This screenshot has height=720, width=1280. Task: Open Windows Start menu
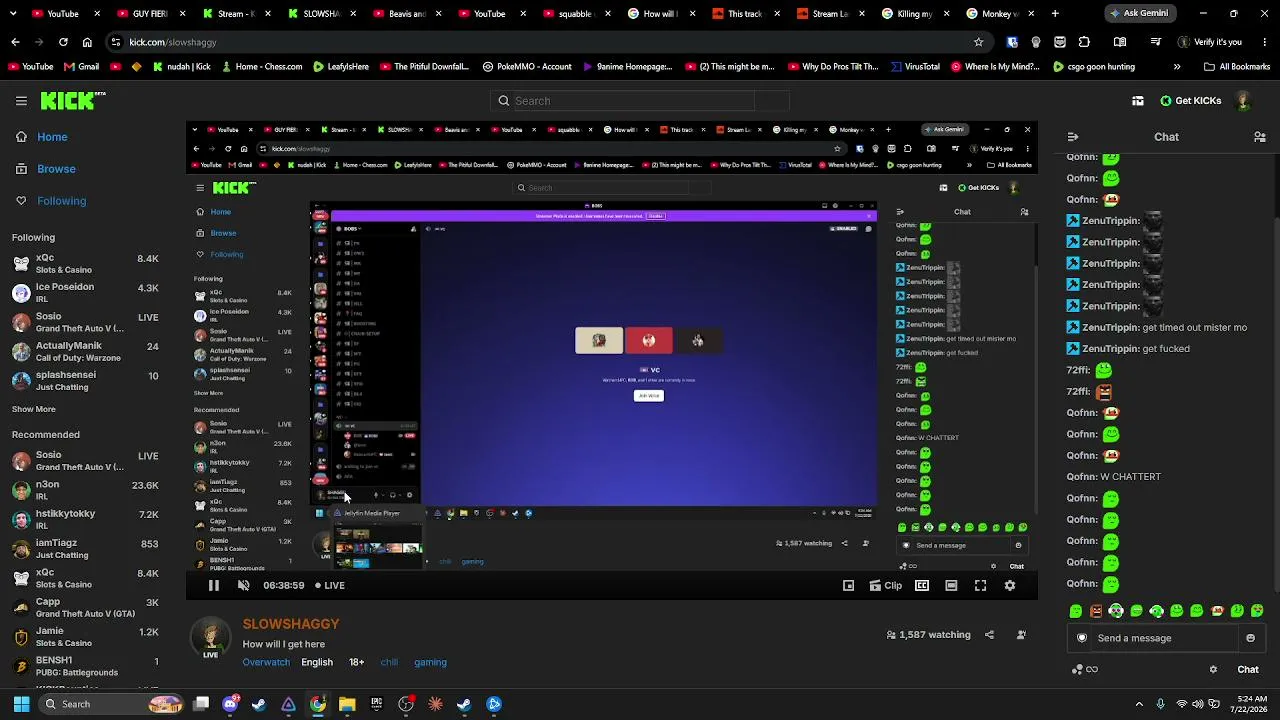[x=21, y=704]
